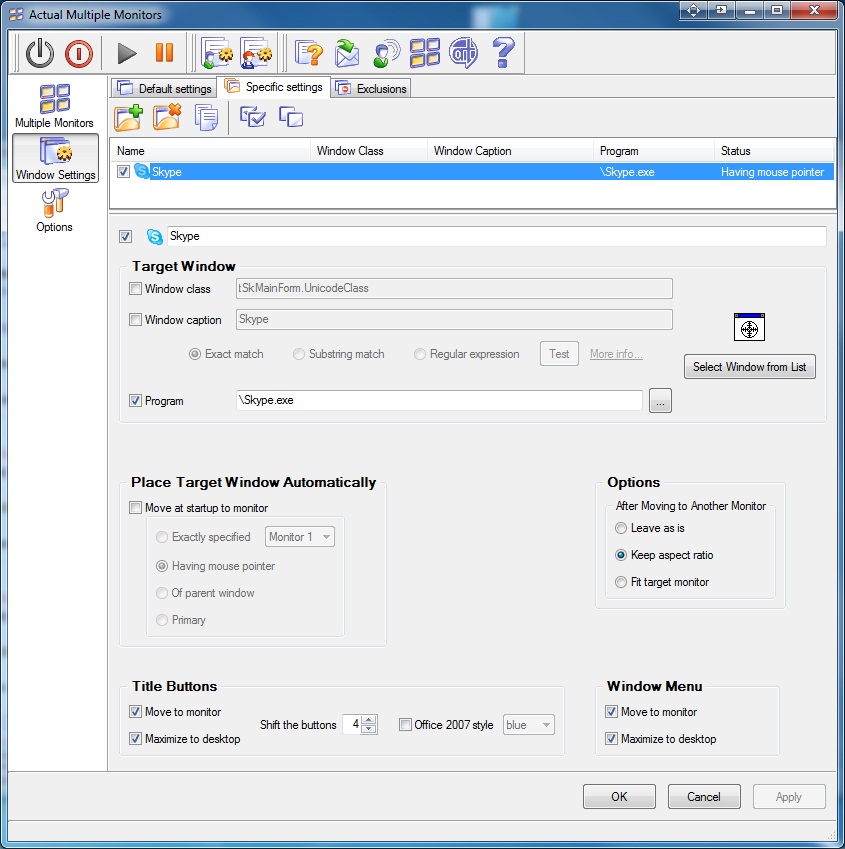Switch to the Default settings tab
845x849 pixels.
(164, 88)
